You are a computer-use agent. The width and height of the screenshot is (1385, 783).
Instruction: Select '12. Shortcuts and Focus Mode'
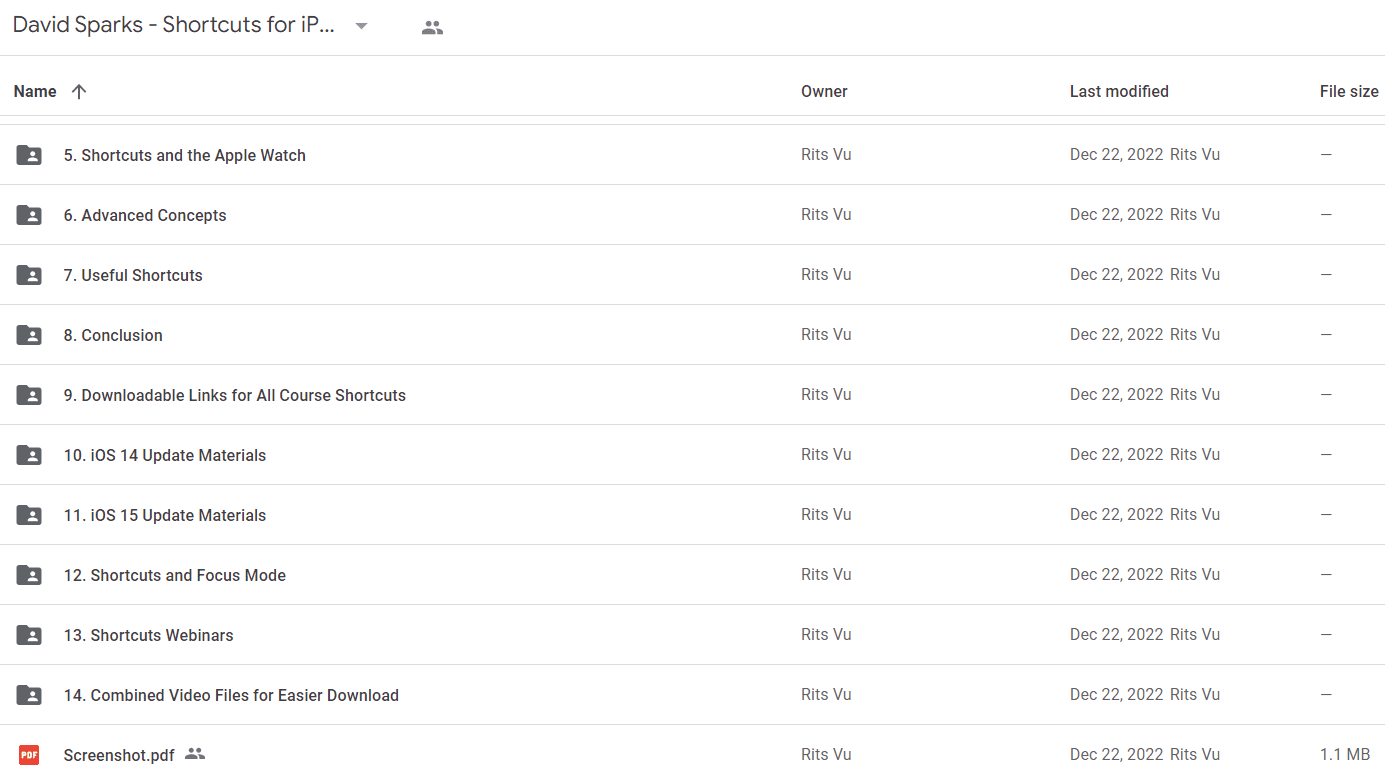click(x=175, y=575)
